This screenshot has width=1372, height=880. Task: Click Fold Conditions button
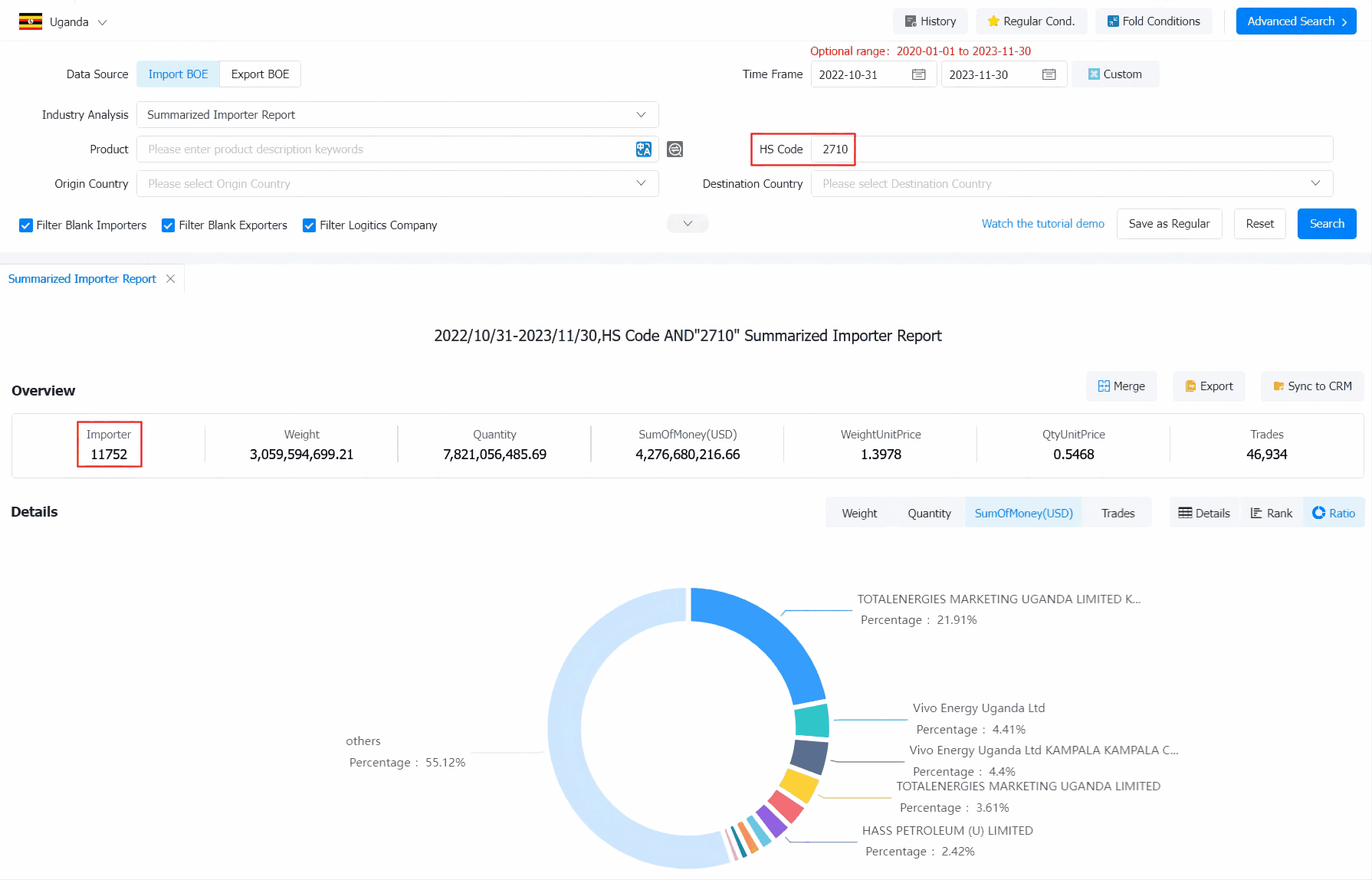tap(1154, 21)
